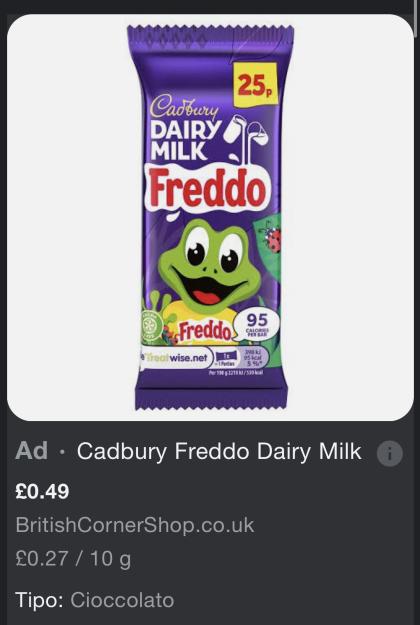Click the Ad label
This screenshot has height=625, width=420.
click(31, 451)
